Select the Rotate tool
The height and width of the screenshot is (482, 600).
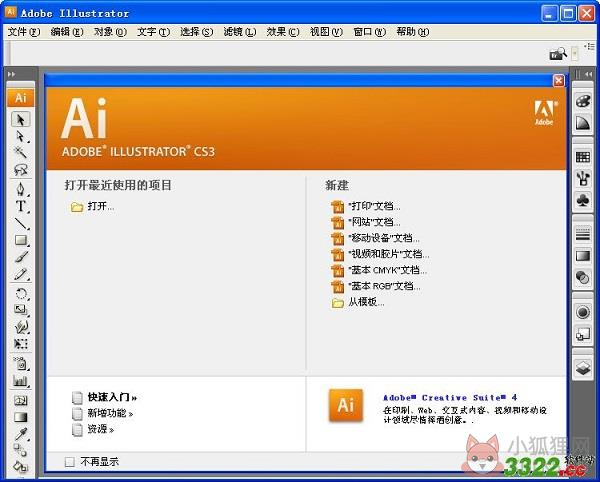[21, 294]
